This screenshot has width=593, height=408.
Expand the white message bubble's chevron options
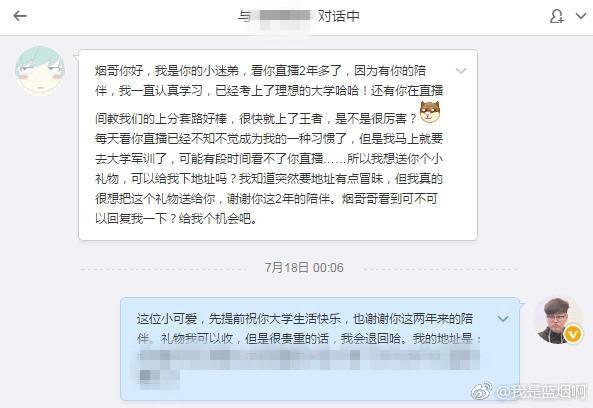pyautogui.click(x=461, y=71)
